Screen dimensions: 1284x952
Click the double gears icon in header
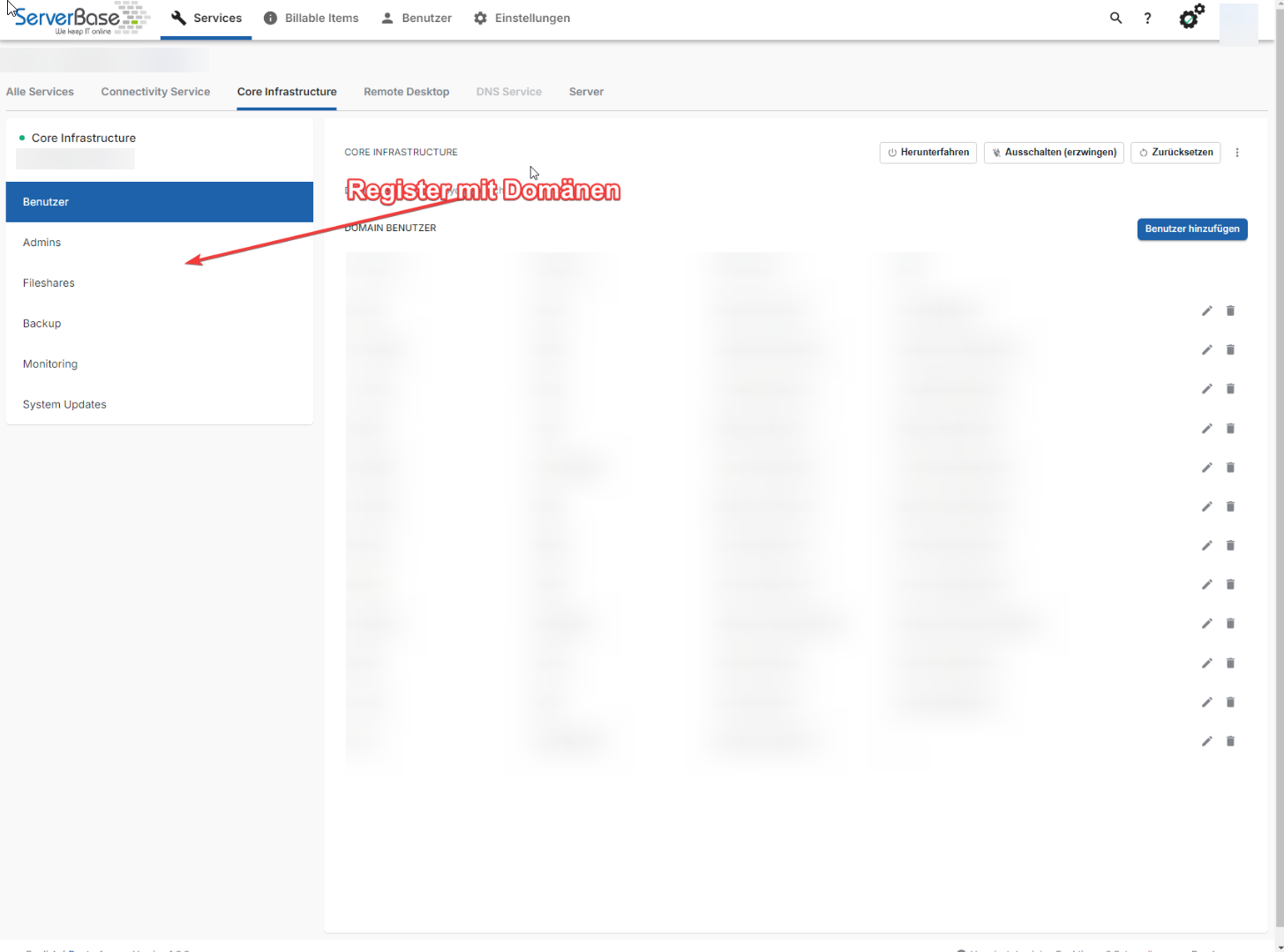(1191, 17)
